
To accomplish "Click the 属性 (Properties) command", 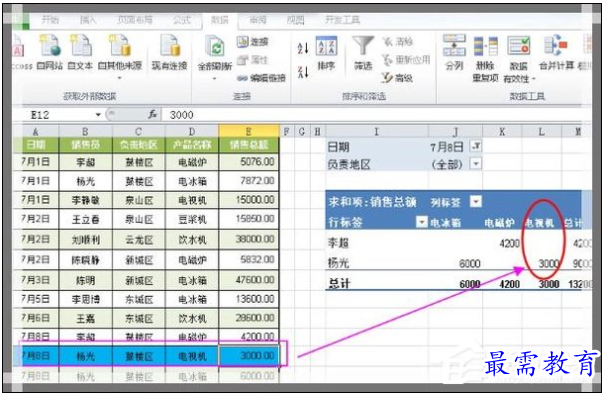I will click(x=253, y=60).
